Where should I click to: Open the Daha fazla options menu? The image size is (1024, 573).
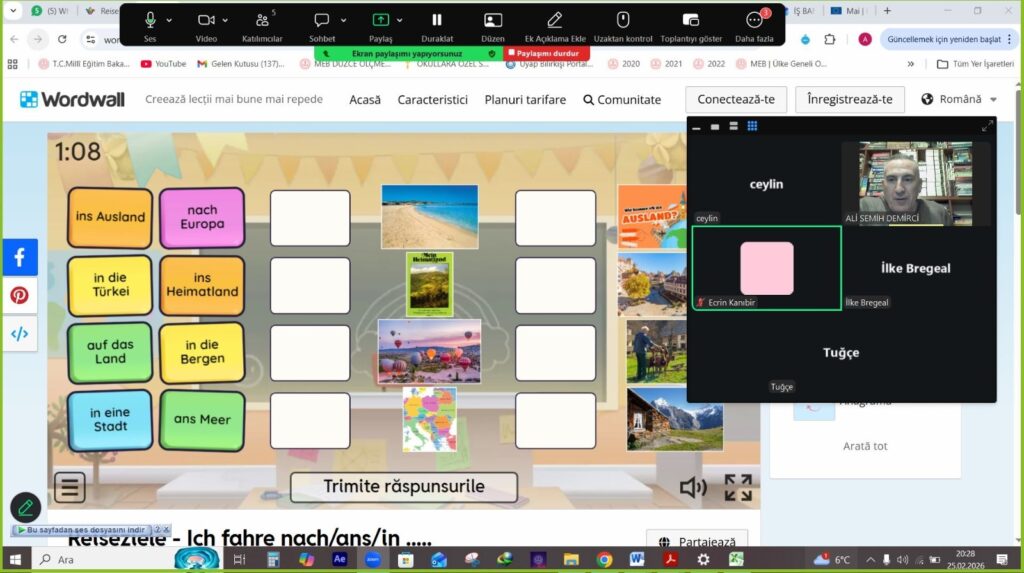(754, 20)
